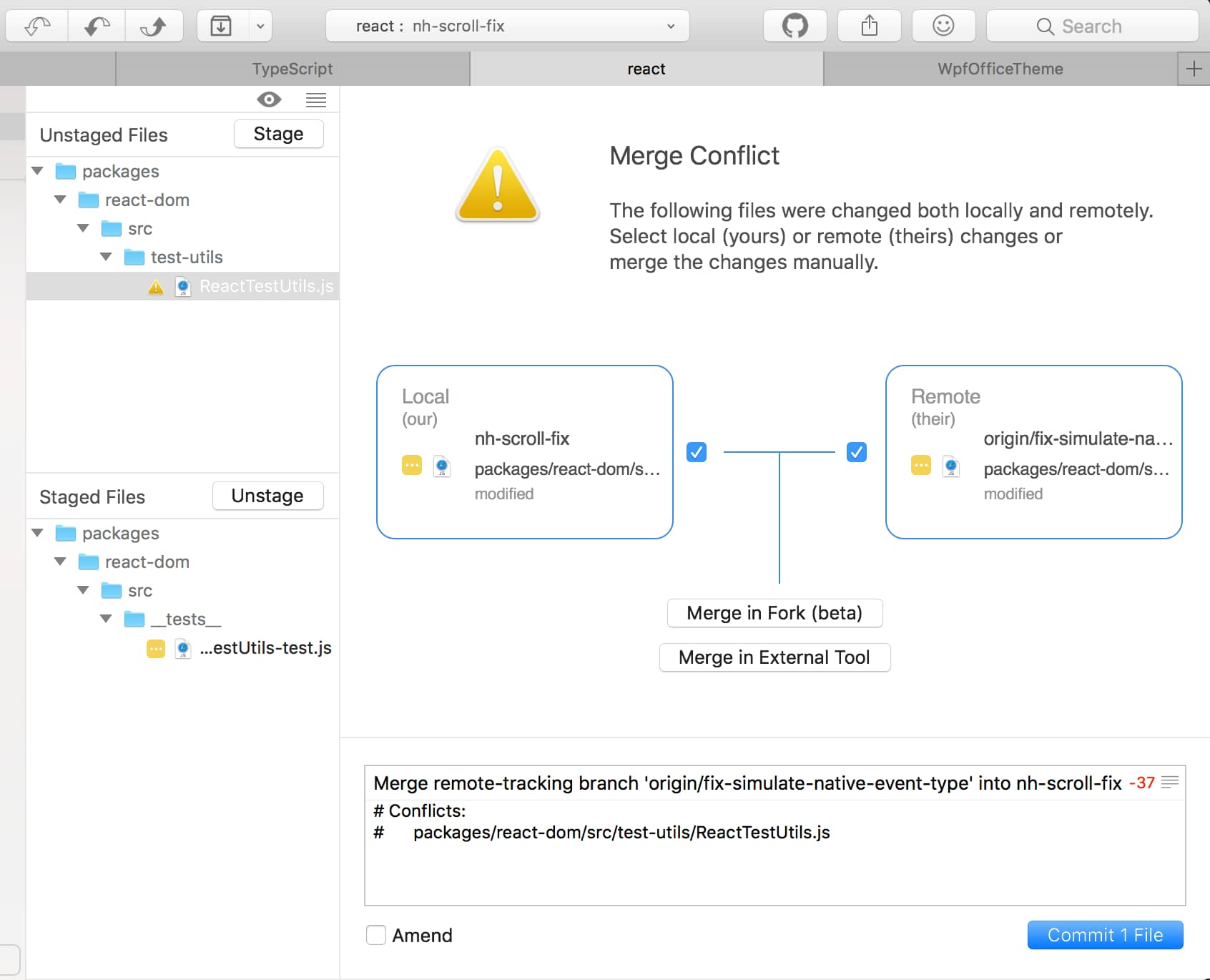Click JS file icon in Remote card
Image resolution: width=1210 pixels, height=980 pixels.
(x=951, y=466)
